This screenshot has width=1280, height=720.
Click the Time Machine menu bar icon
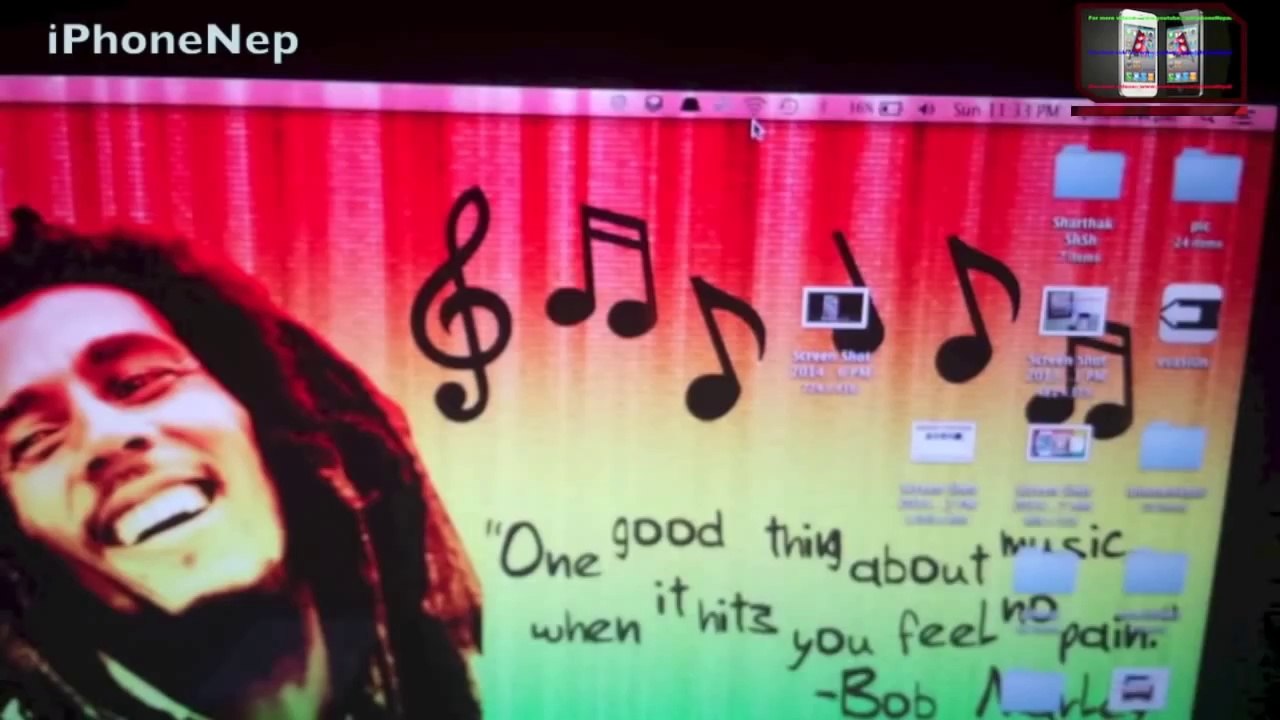point(789,106)
